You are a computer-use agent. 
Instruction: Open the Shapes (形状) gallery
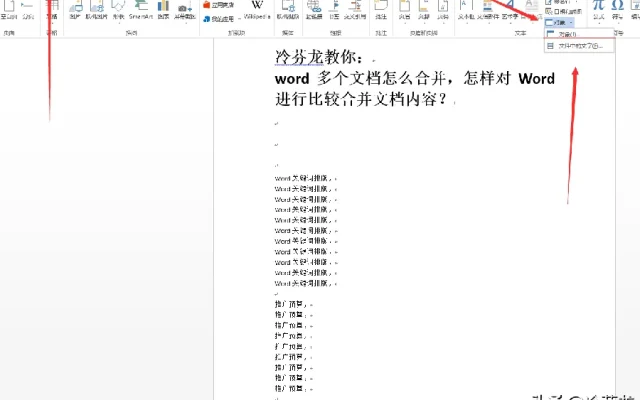(118, 10)
